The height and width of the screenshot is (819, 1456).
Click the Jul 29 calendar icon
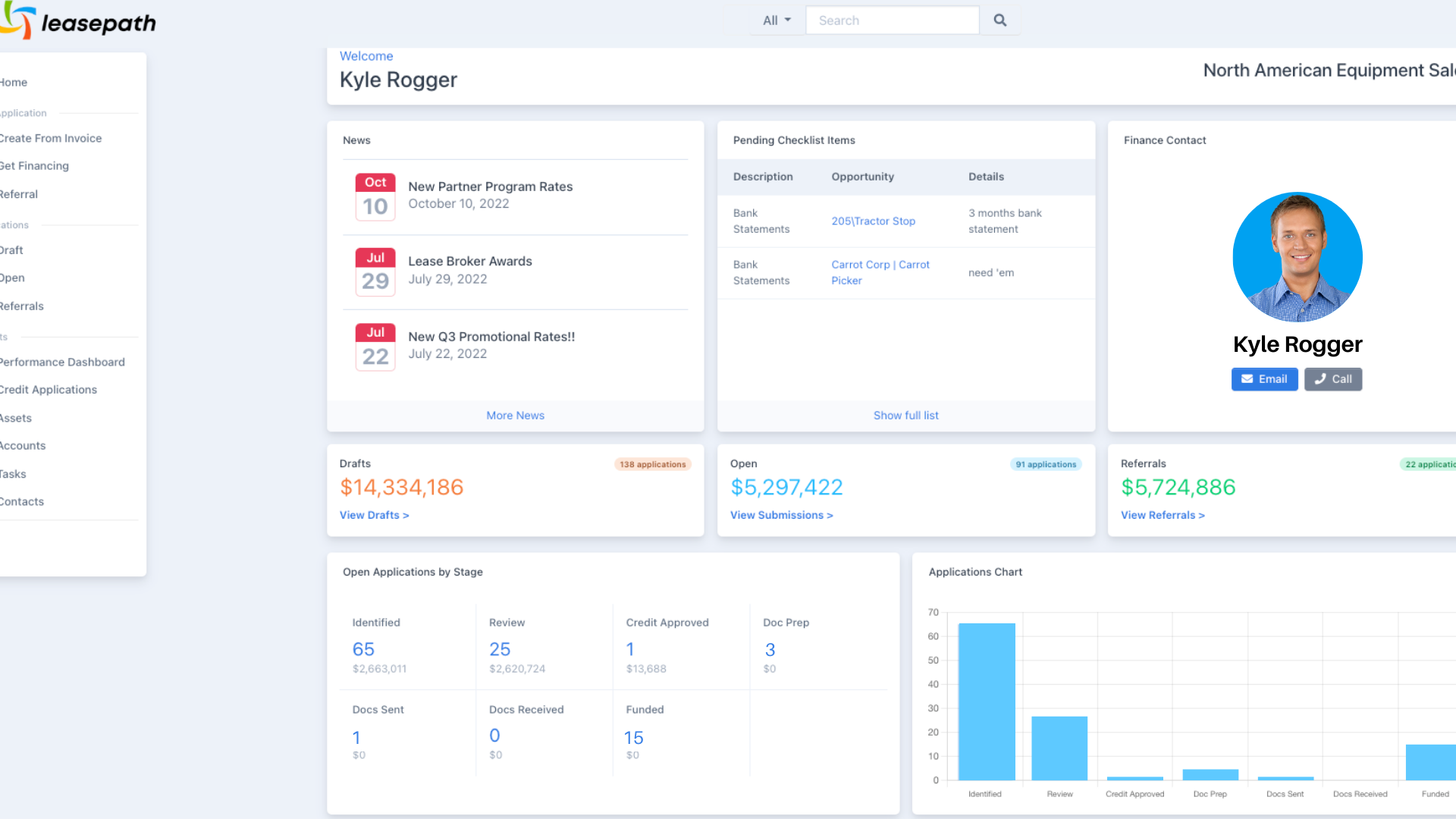(x=375, y=272)
